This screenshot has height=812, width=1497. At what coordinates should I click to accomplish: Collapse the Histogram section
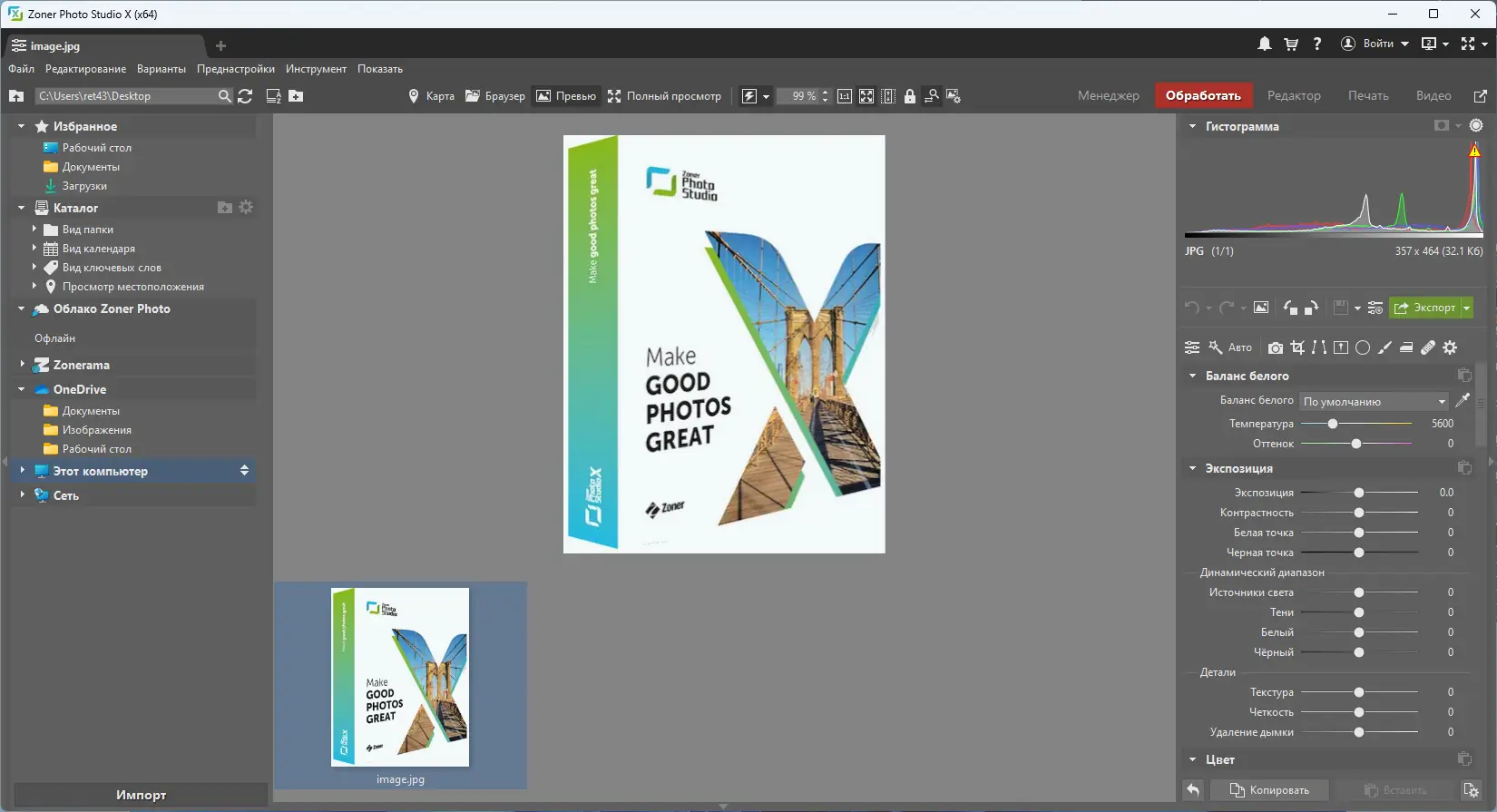(1192, 126)
